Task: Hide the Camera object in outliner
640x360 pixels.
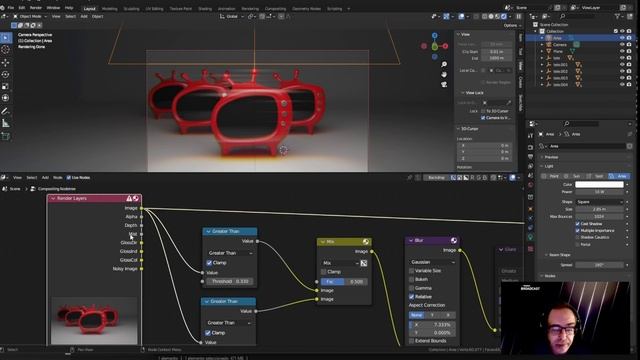Action: tap(622, 44)
